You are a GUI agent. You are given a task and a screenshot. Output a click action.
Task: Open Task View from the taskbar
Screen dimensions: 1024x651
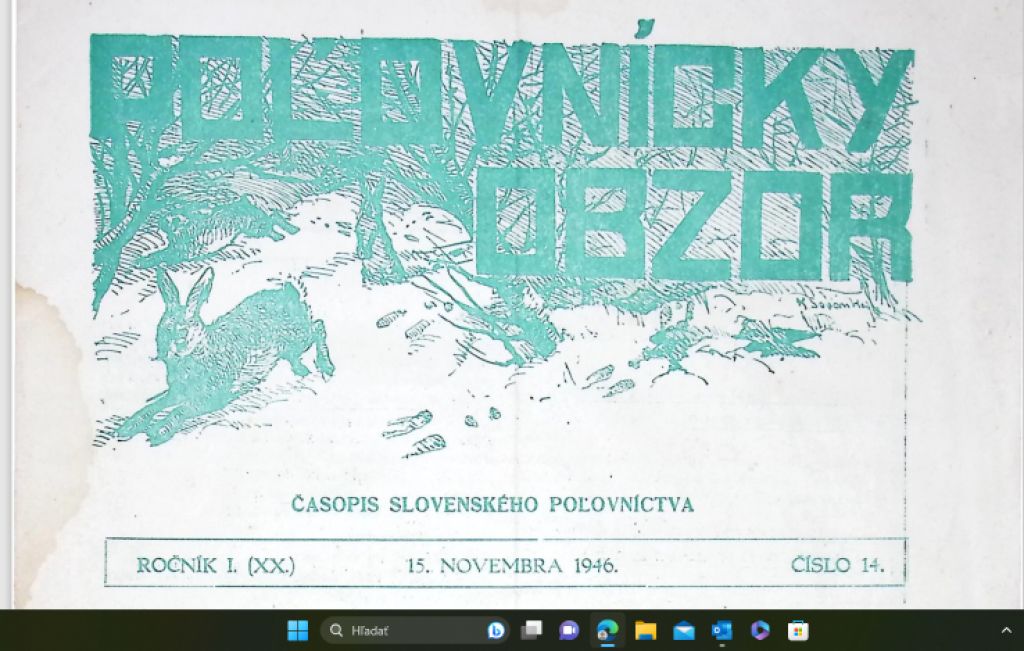(x=532, y=630)
